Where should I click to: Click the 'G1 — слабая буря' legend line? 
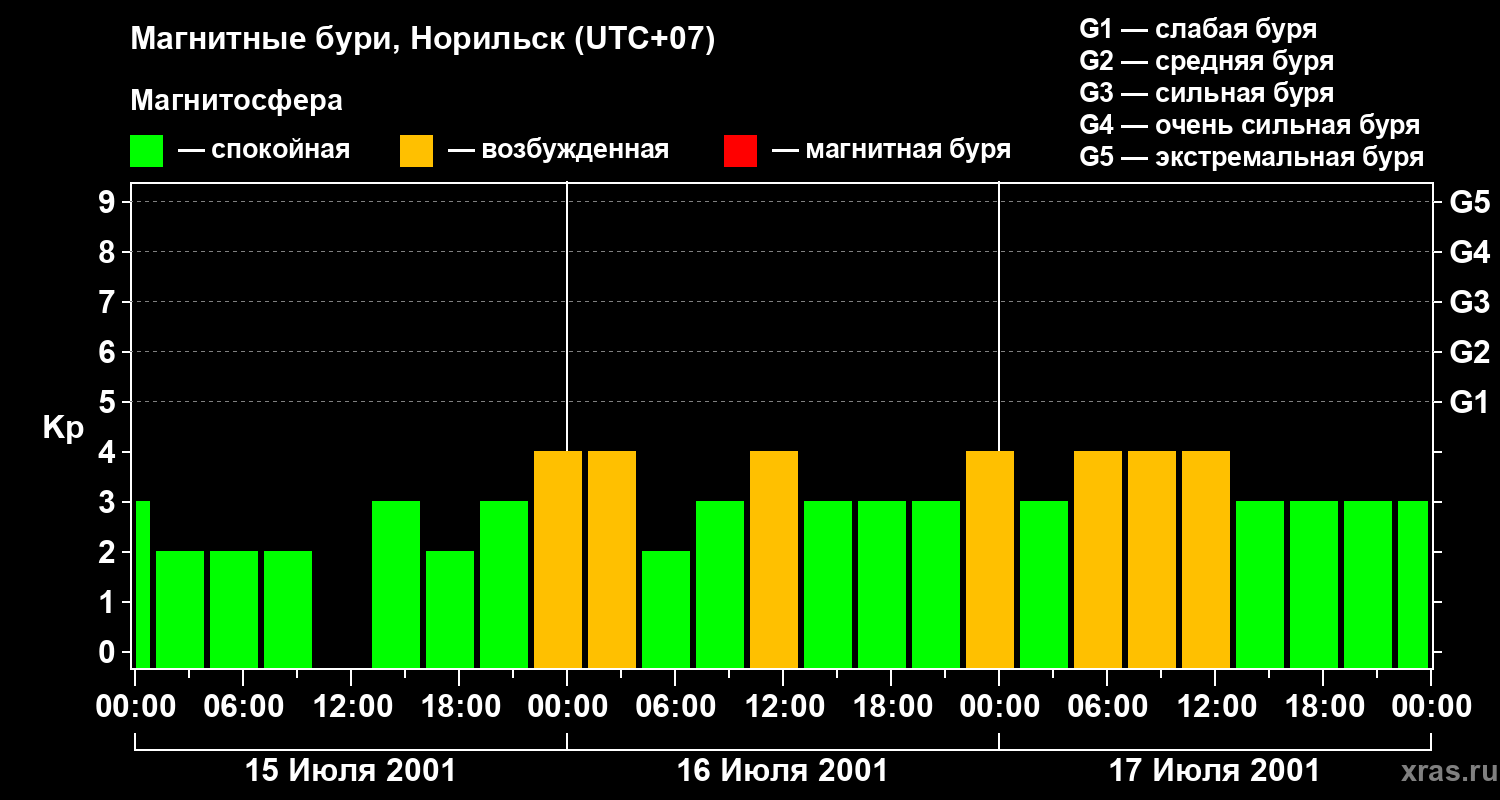coord(1198,29)
